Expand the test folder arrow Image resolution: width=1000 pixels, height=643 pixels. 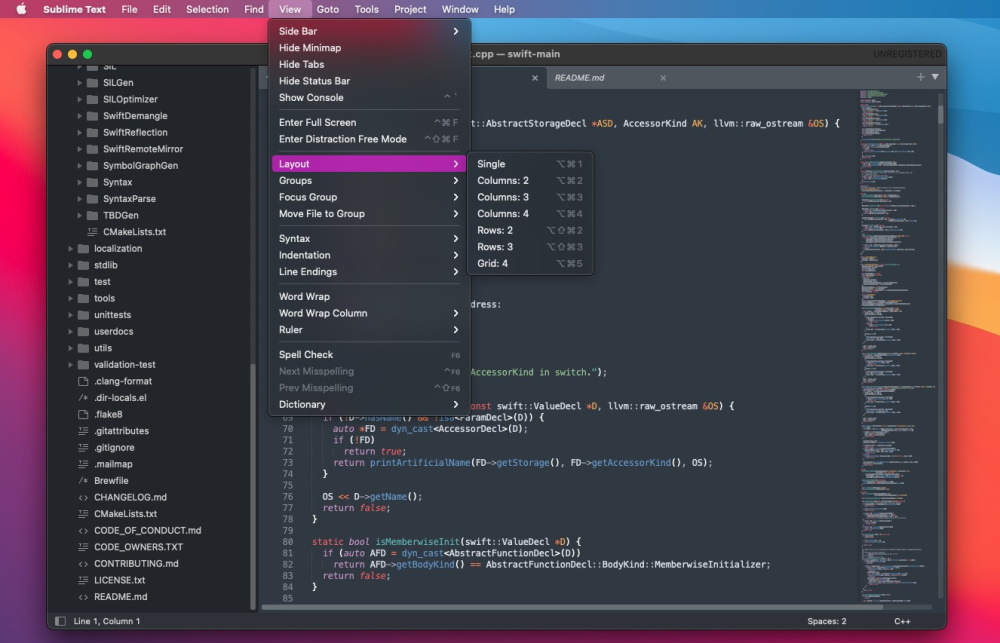[70, 281]
